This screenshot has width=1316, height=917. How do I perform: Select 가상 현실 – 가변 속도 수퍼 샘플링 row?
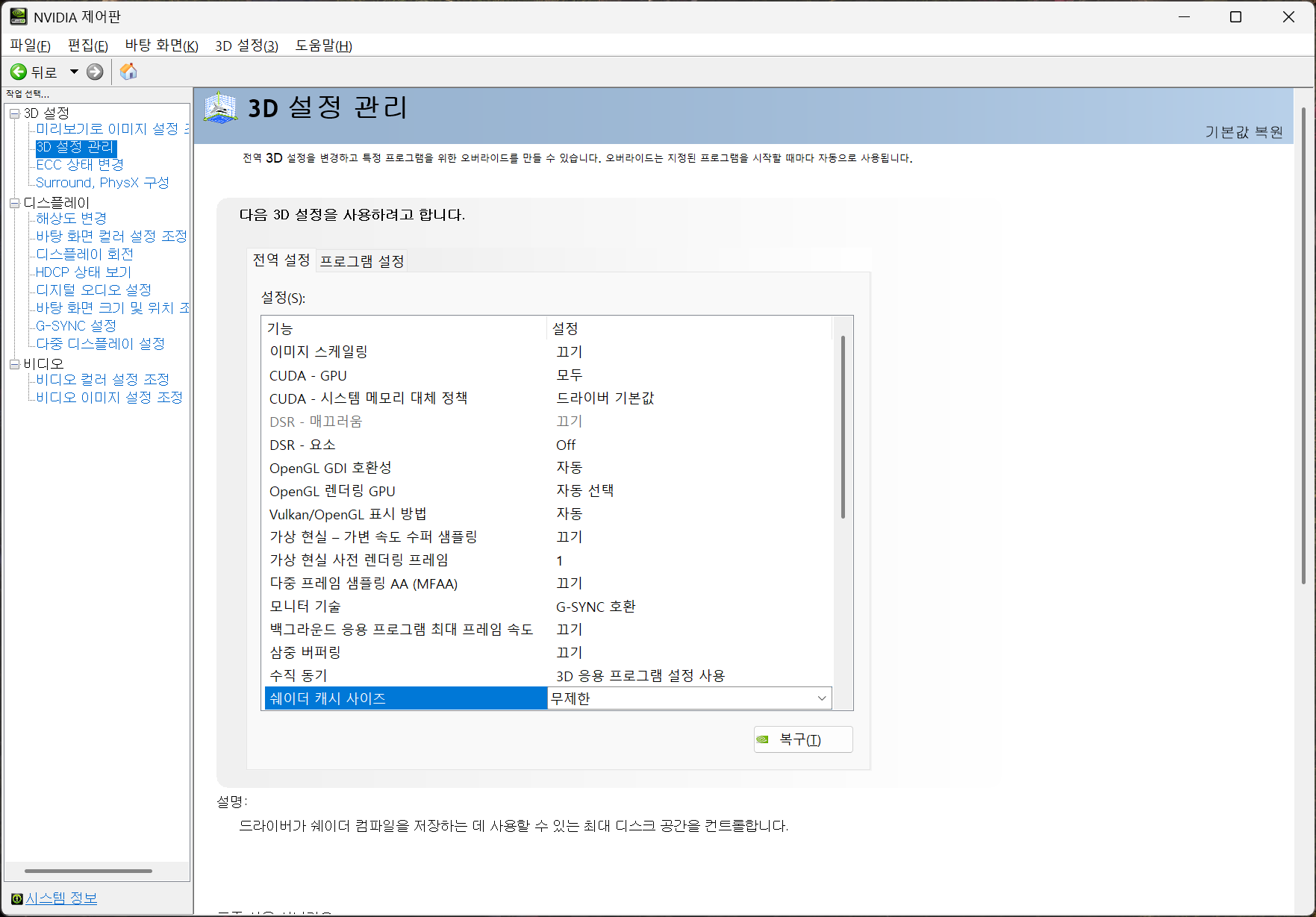click(548, 537)
